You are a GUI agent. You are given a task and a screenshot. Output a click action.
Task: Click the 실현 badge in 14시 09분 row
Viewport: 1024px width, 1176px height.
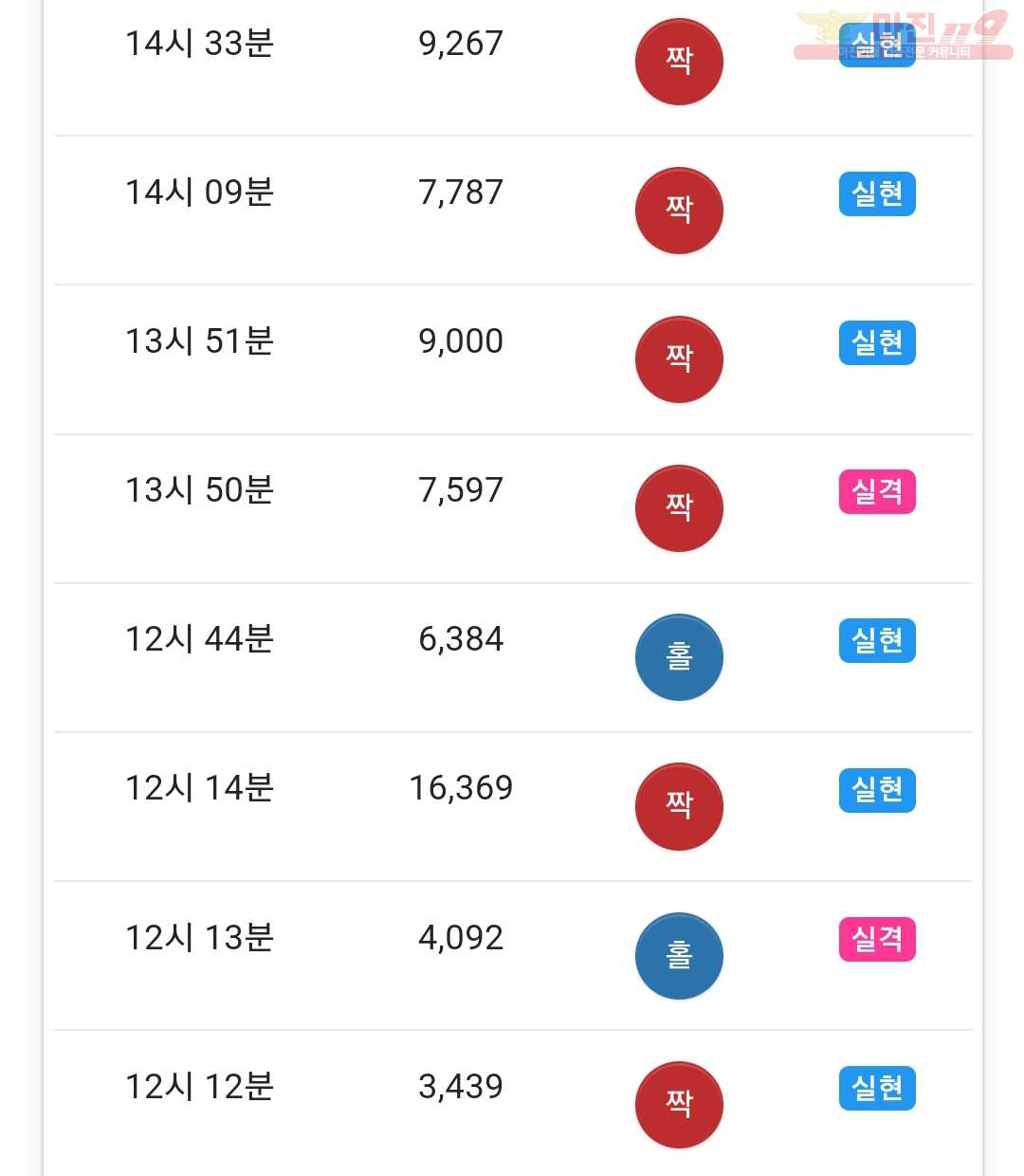tap(877, 193)
